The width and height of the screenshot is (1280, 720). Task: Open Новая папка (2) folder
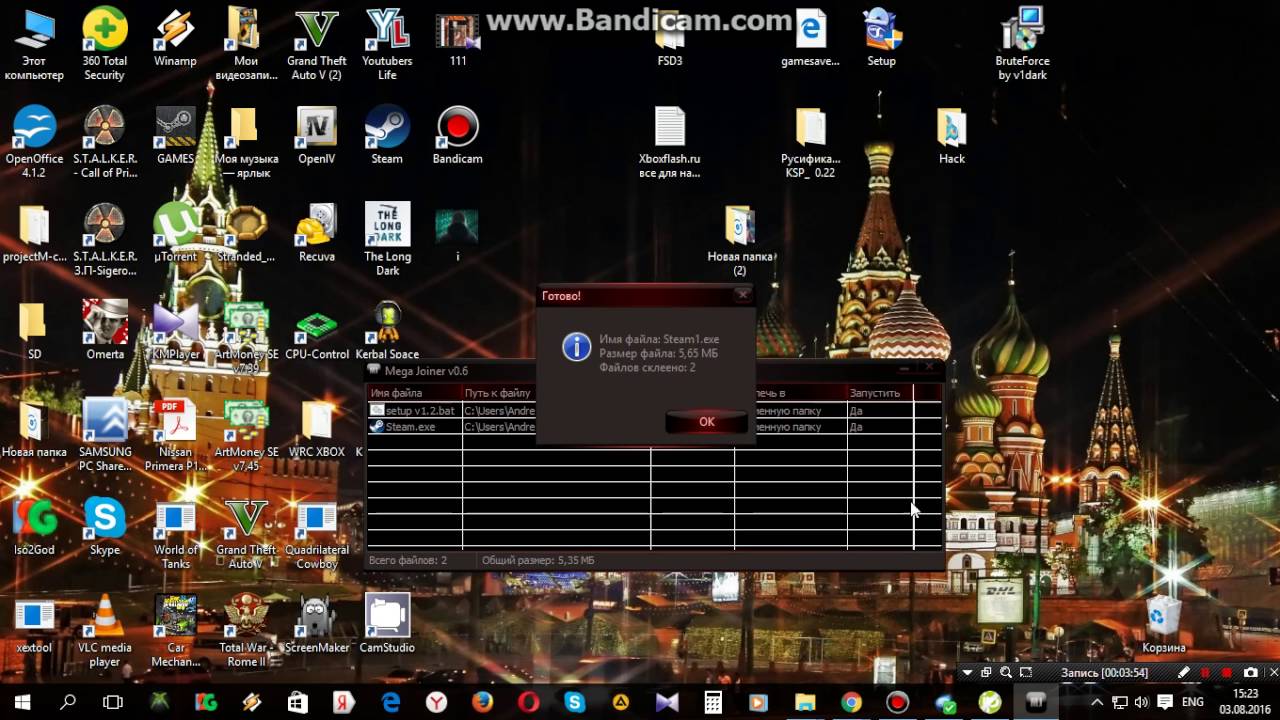740,241
